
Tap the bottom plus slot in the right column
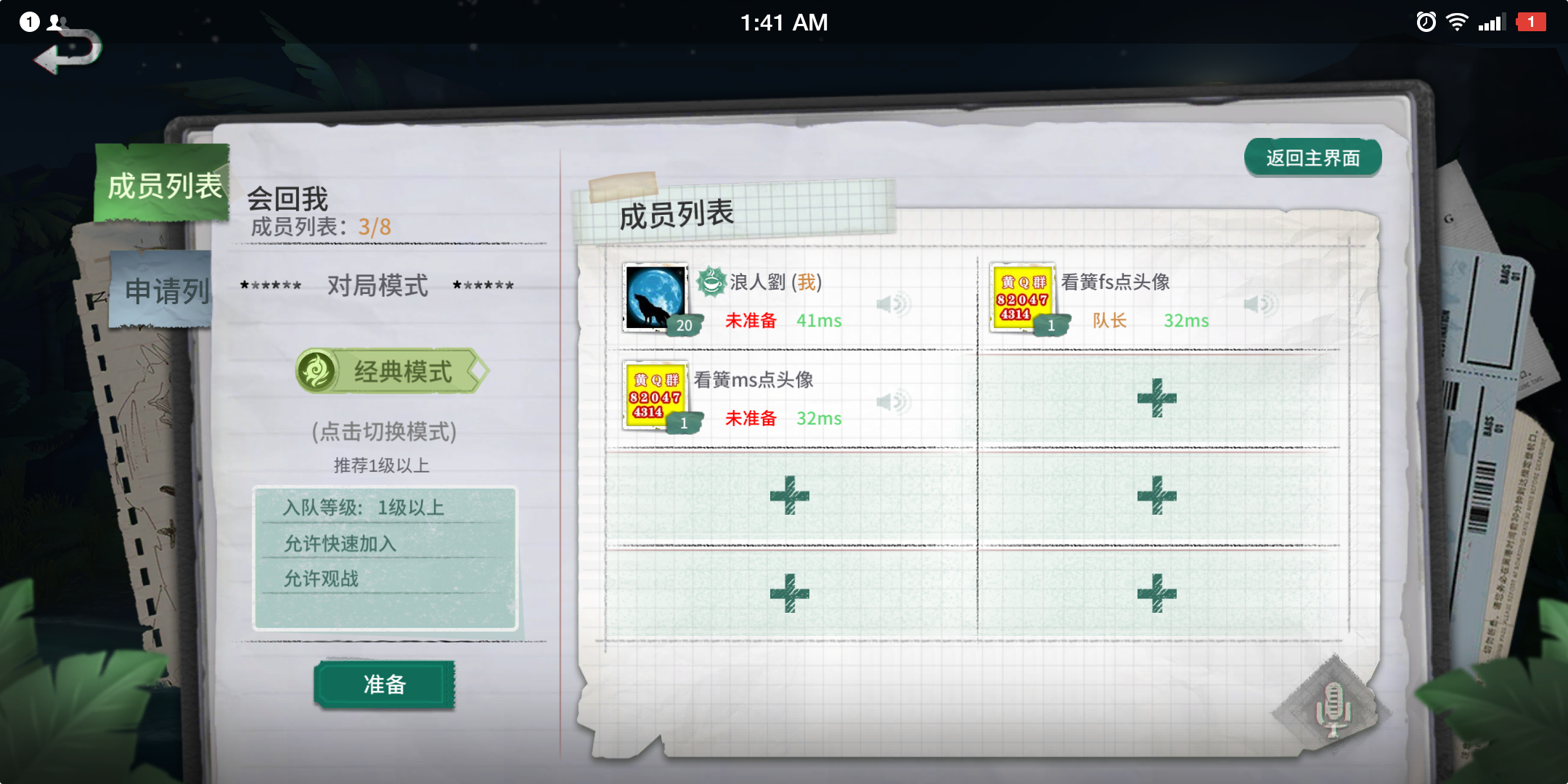tap(1157, 594)
